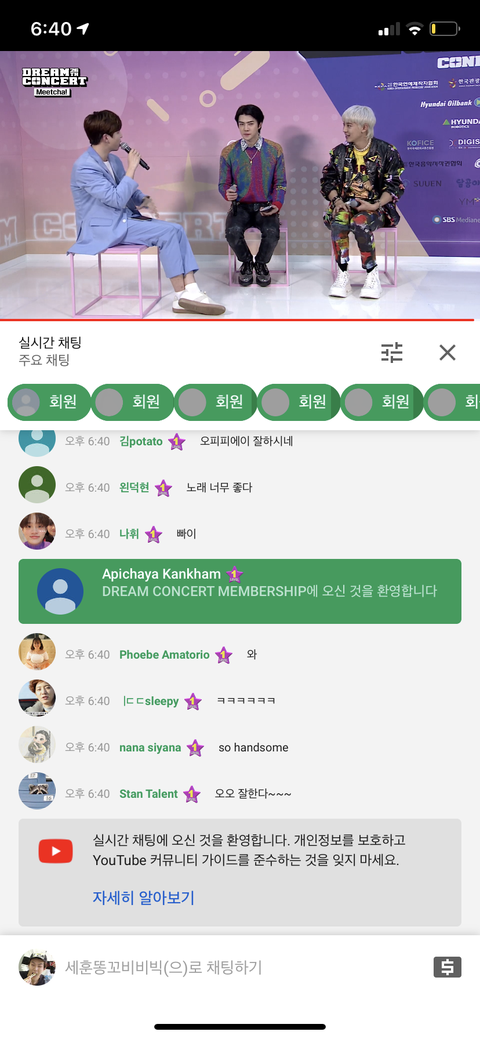
Task: Tap 나휘's profile picture
Action: (x=37, y=531)
